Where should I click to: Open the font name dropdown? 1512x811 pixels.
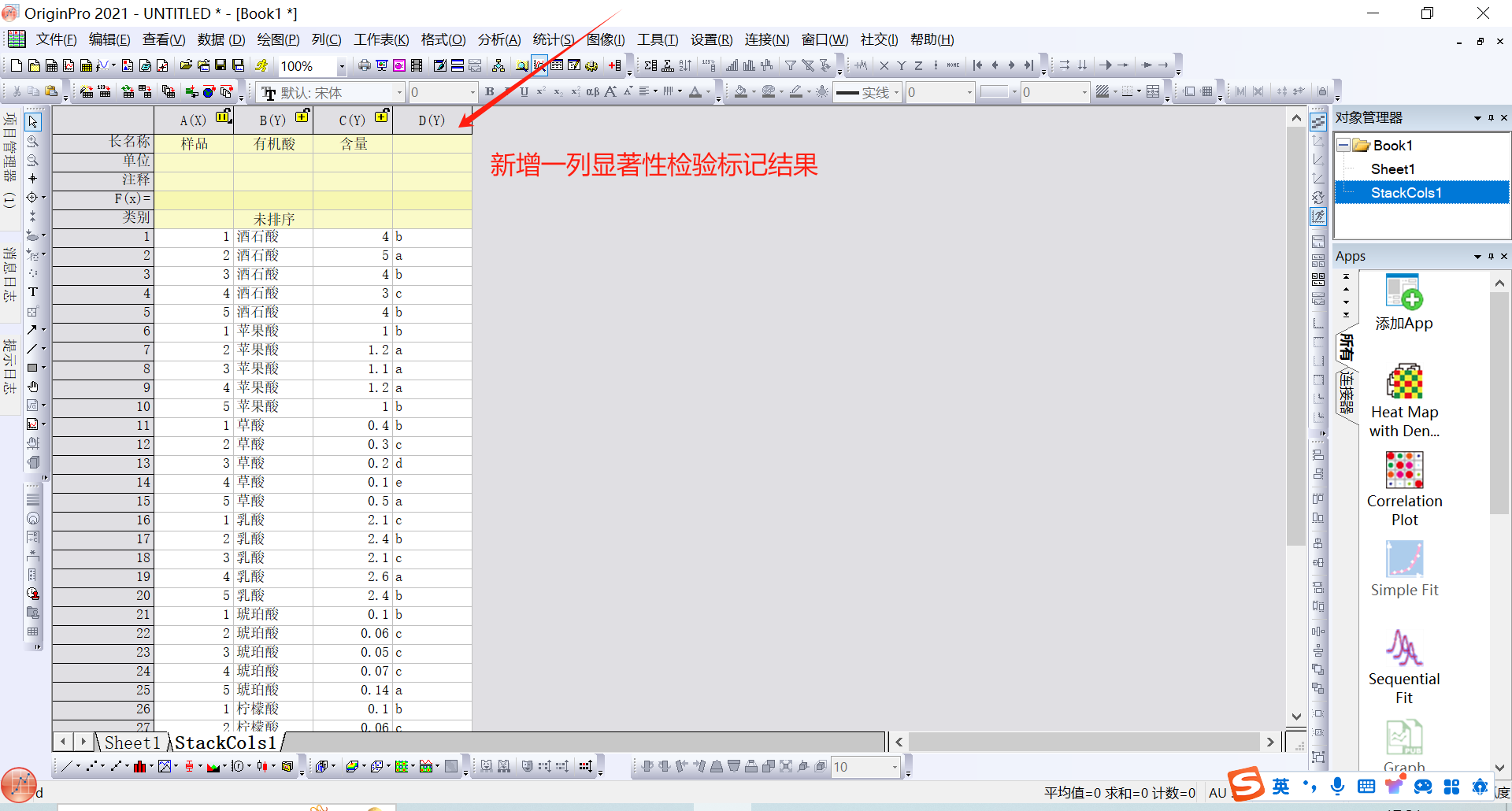pyautogui.click(x=398, y=93)
